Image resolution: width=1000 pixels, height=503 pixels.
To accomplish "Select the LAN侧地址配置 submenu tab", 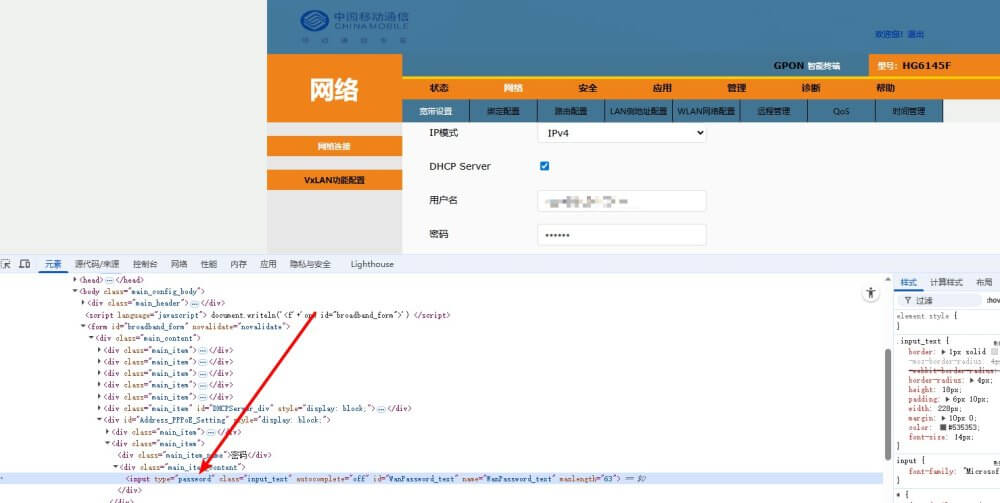I will click(x=638, y=111).
